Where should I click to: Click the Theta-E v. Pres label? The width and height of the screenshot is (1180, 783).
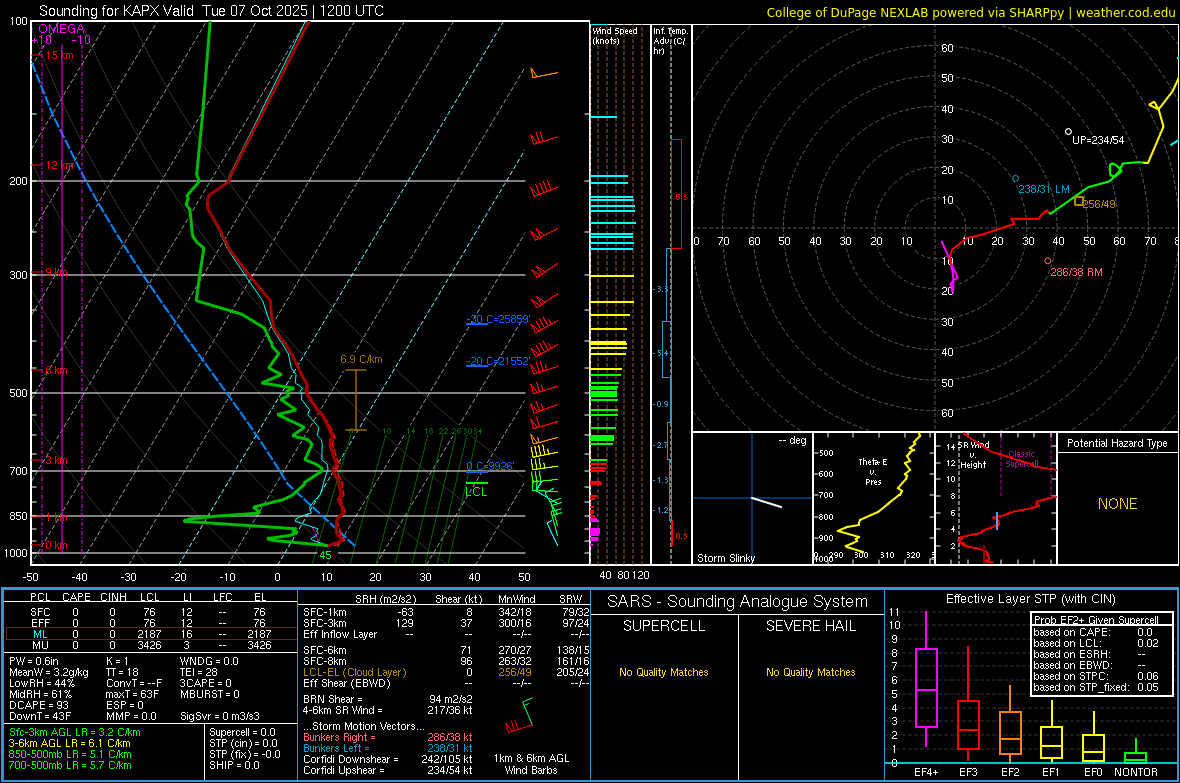[873, 471]
